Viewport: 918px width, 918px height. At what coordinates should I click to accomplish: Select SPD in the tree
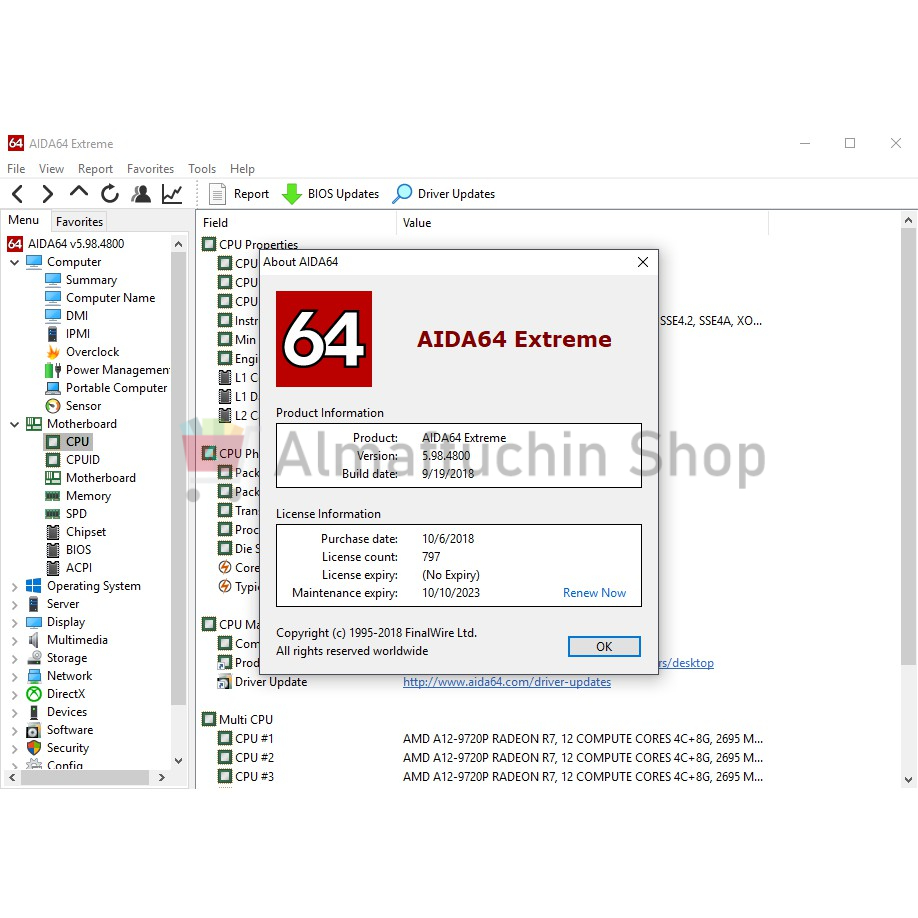(76, 513)
